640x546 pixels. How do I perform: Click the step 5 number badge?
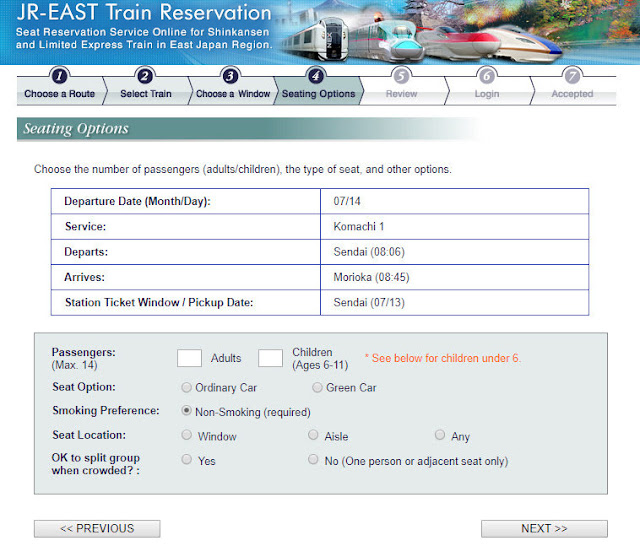(x=401, y=76)
